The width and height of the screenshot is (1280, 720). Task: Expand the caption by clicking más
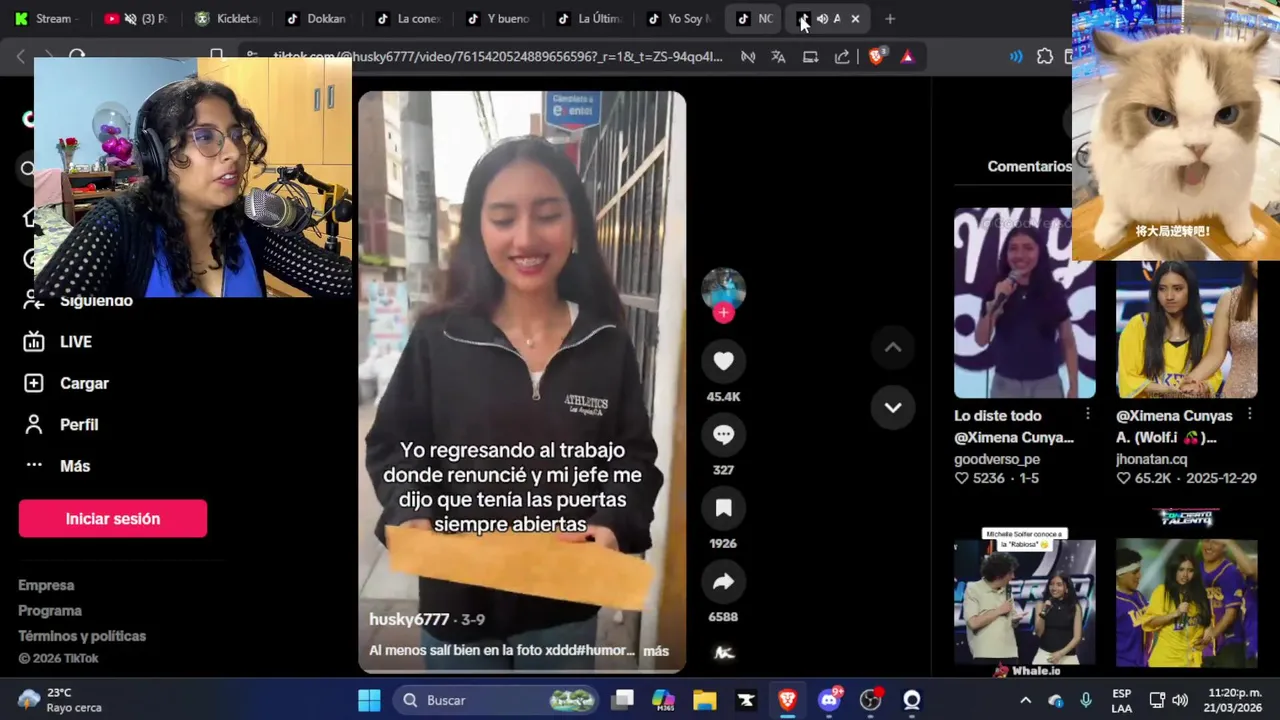(656, 651)
